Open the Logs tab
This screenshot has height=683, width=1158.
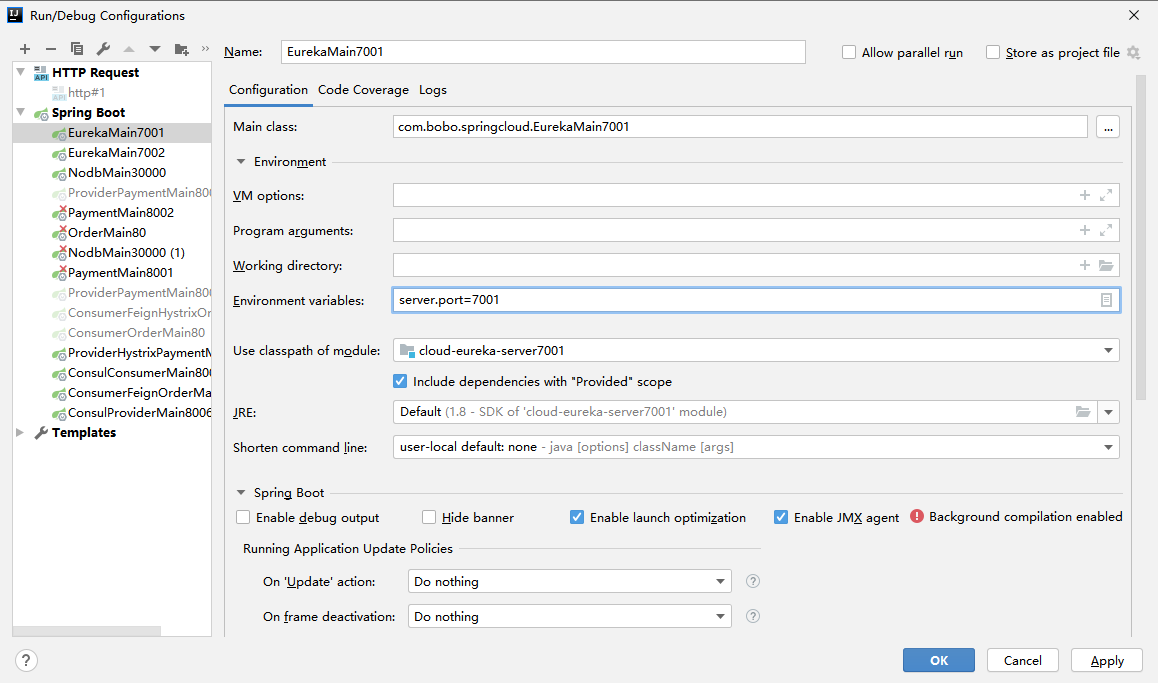tap(433, 90)
